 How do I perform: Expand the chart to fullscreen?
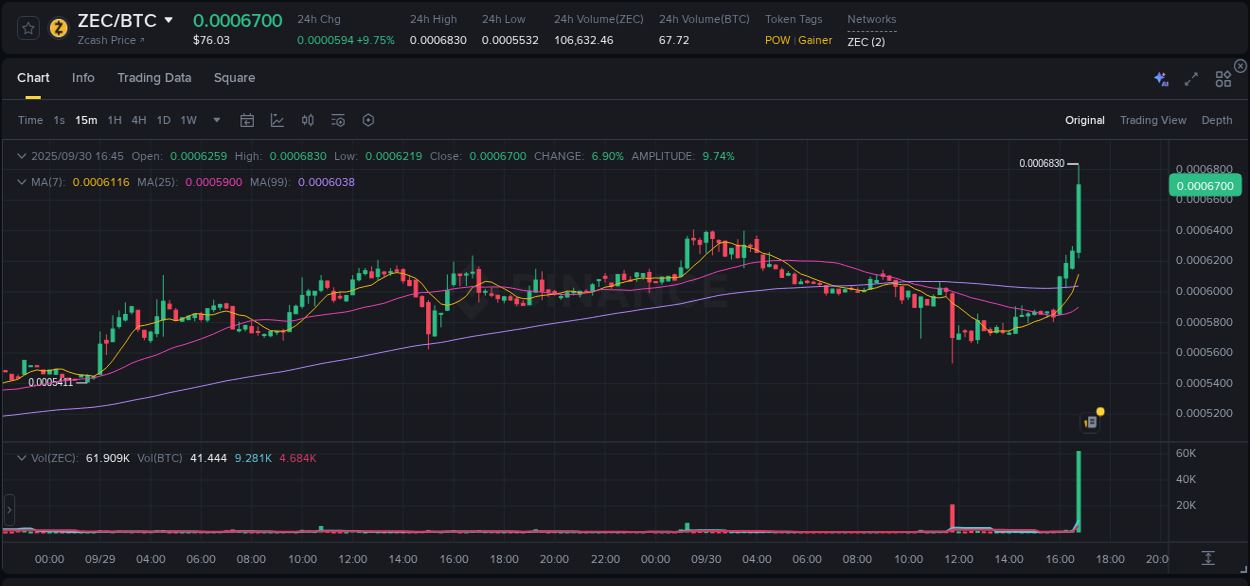tap(1190, 76)
